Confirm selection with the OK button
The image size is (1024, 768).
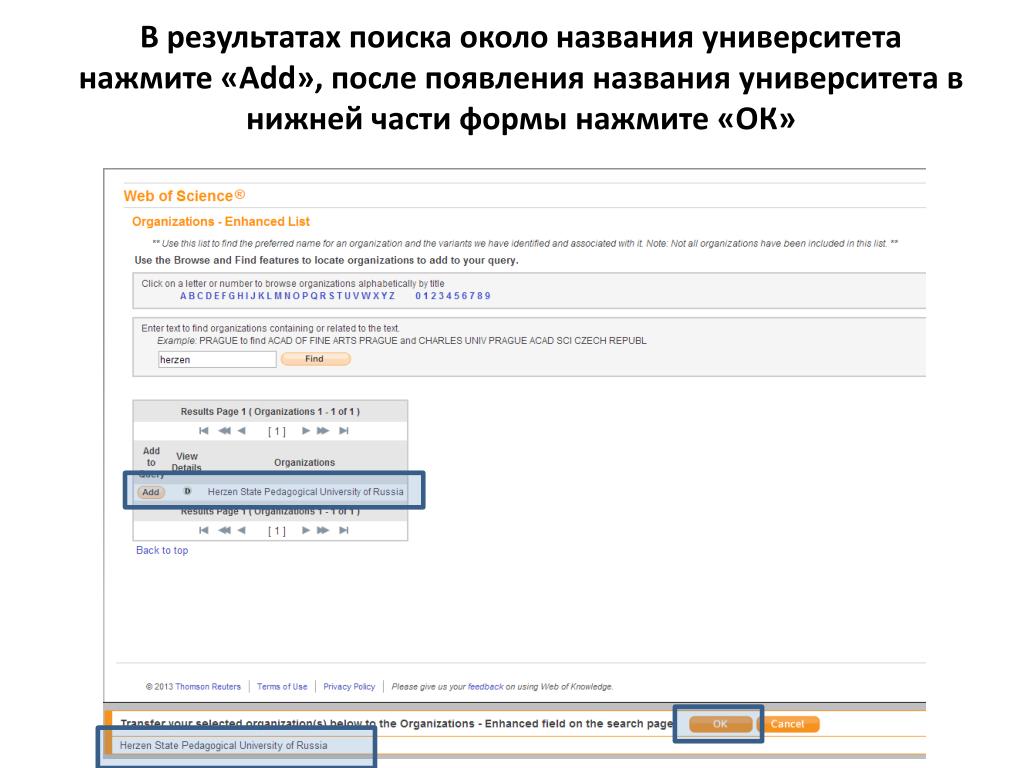click(720, 724)
